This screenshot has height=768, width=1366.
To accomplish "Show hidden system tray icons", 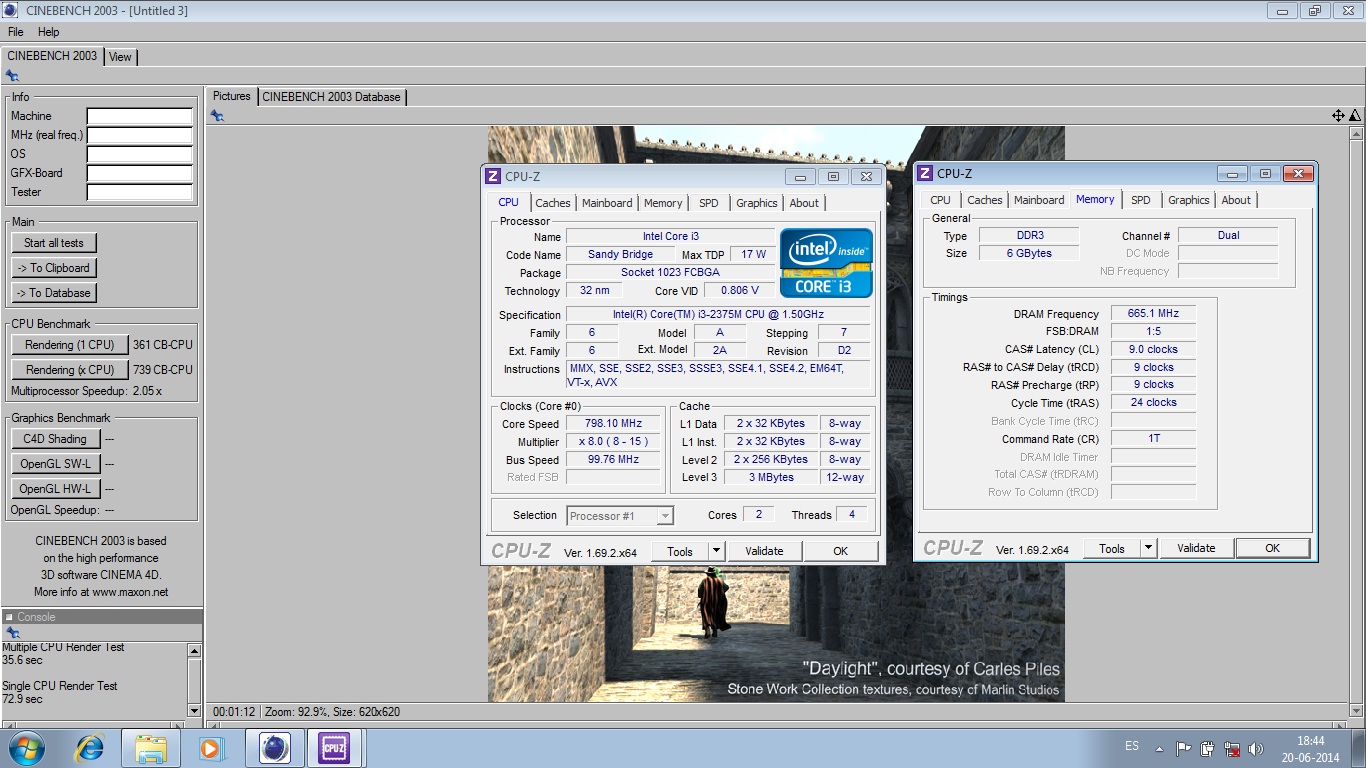I will (x=1160, y=748).
